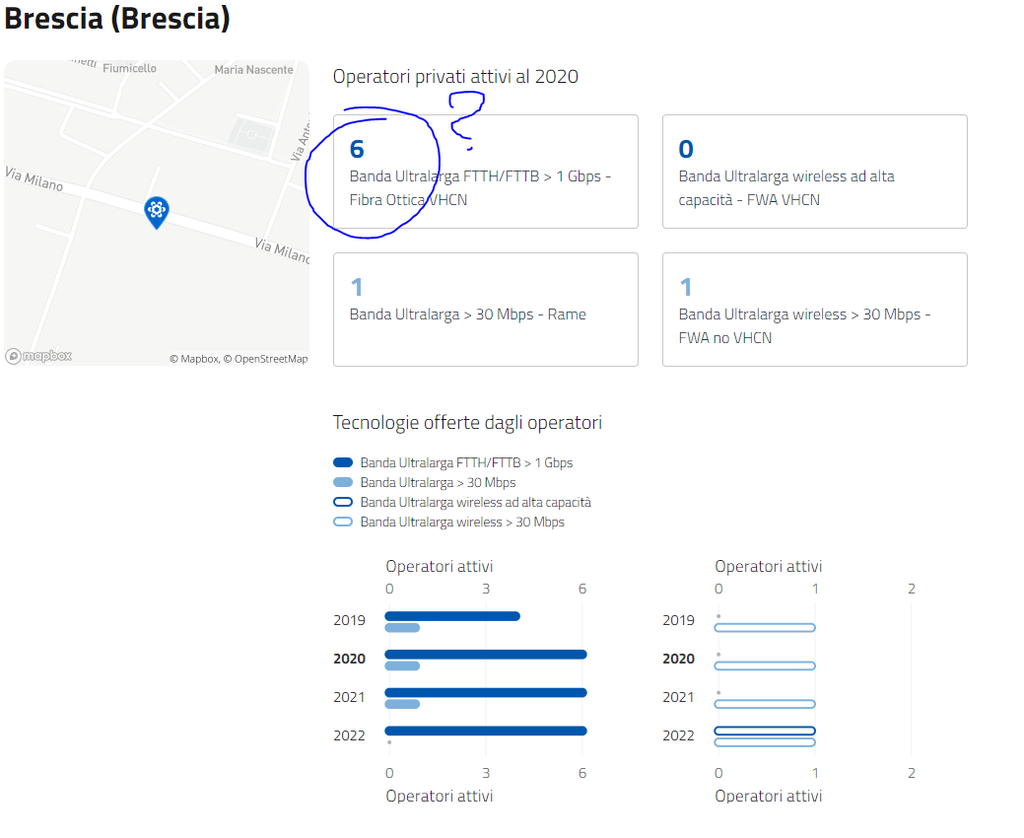Click the 2020 dark blue FTTH bar
The height and width of the screenshot is (838, 1024).
click(x=485, y=654)
